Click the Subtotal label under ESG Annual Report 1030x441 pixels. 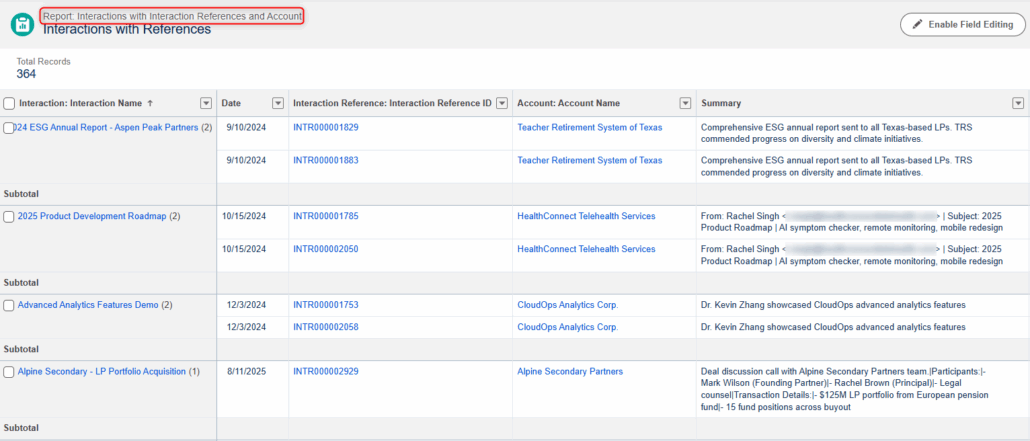click(21, 194)
